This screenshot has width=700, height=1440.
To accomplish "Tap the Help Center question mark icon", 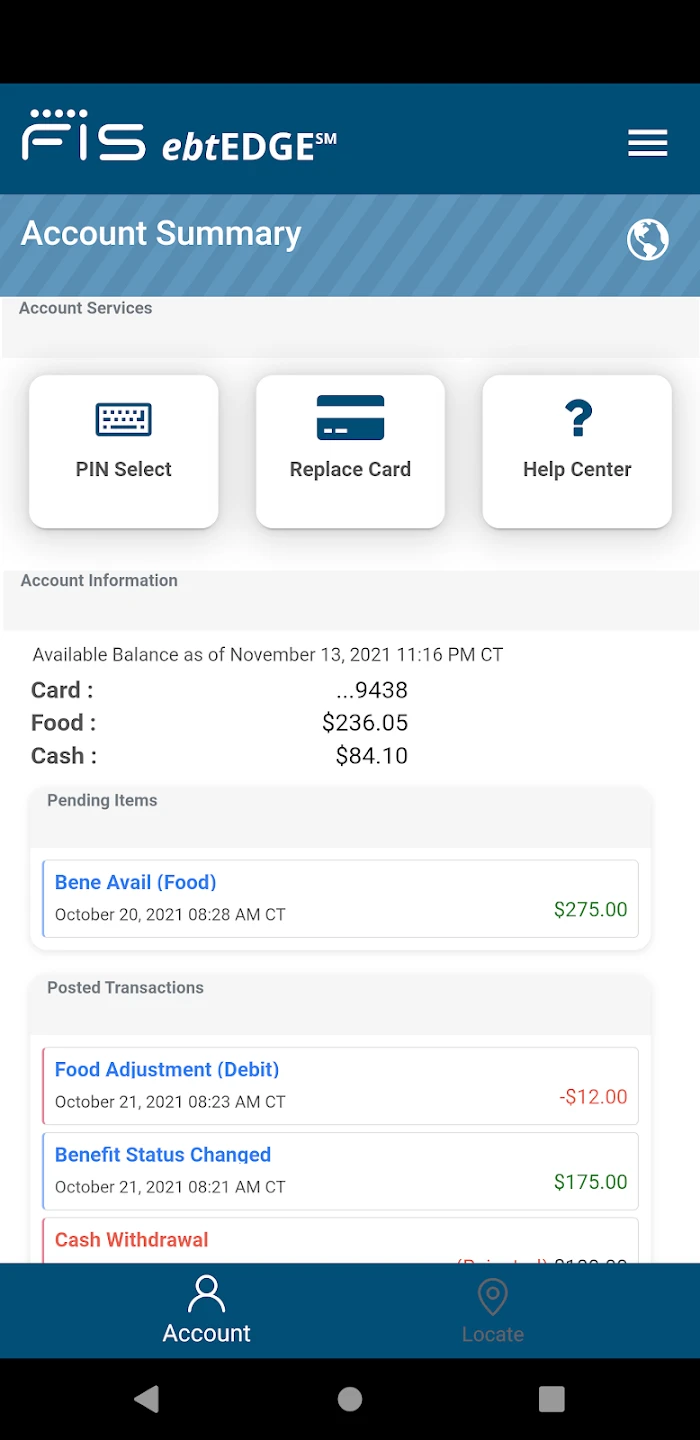I will [577, 418].
